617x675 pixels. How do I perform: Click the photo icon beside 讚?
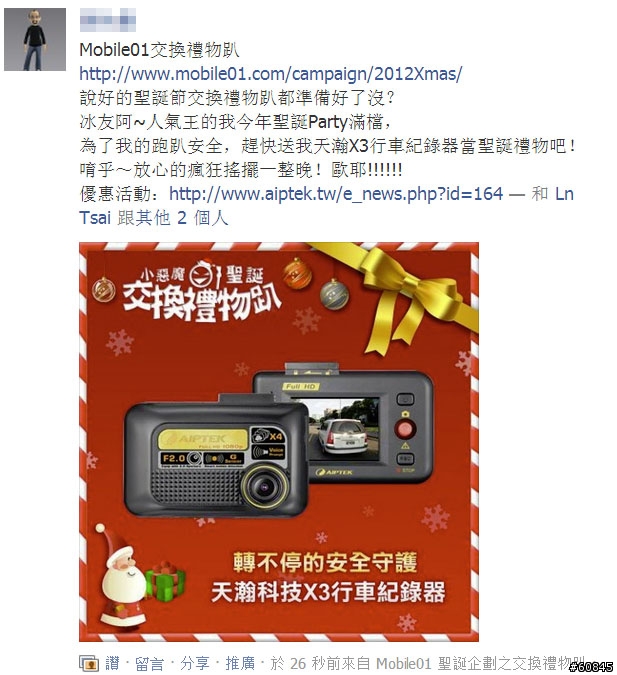(89, 663)
